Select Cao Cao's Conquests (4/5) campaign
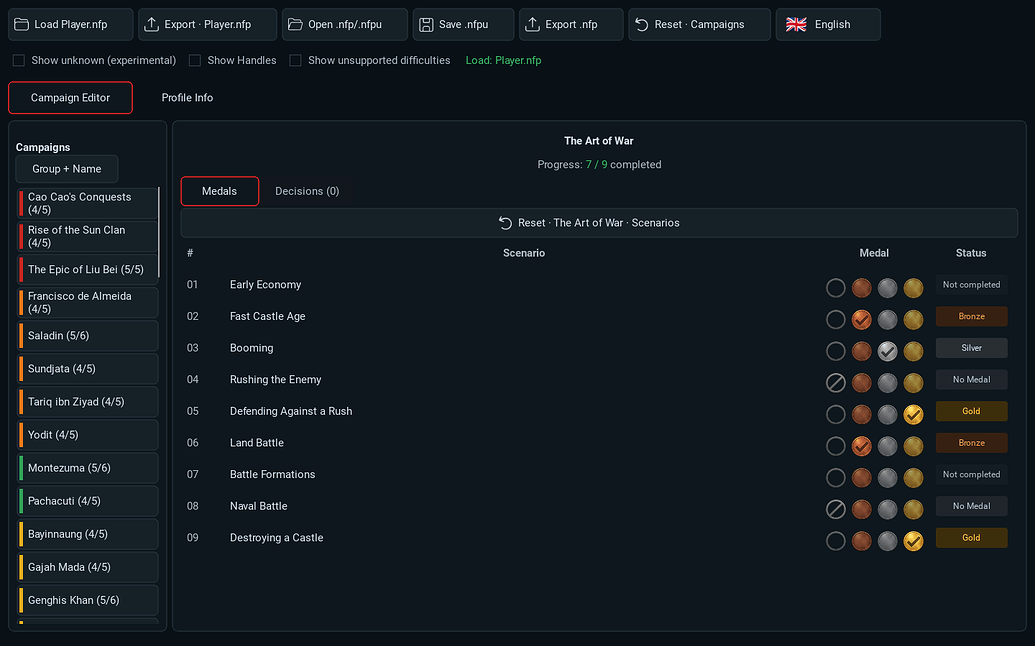The width and height of the screenshot is (1035, 646). 88,203
